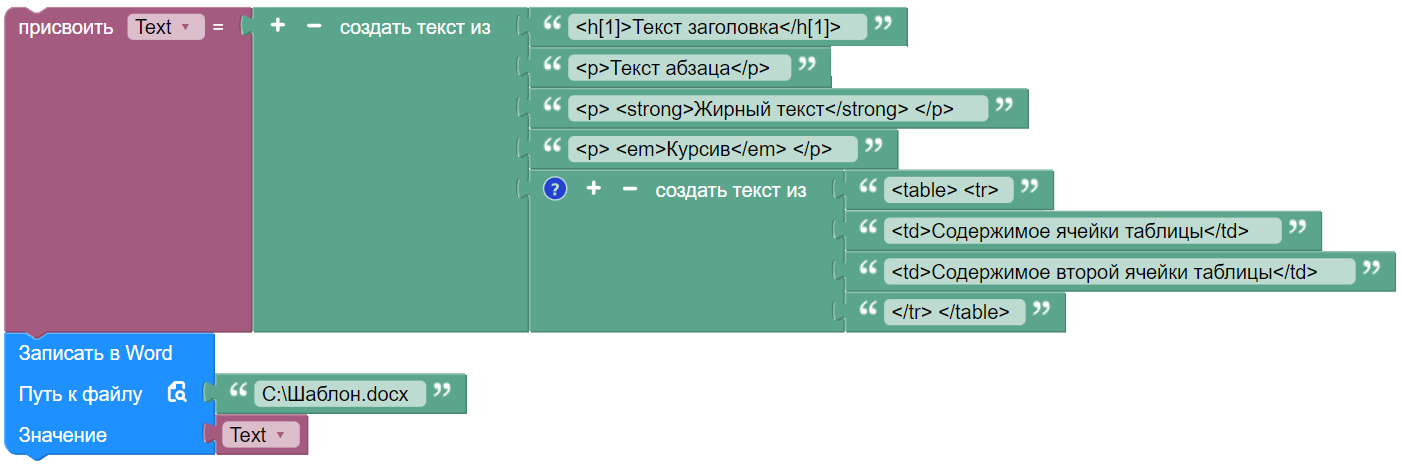This screenshot has height=466, width=1402.
Task: Edit the </tr> </table> text field
Action: pyautogui.click(x=955, y=312)
